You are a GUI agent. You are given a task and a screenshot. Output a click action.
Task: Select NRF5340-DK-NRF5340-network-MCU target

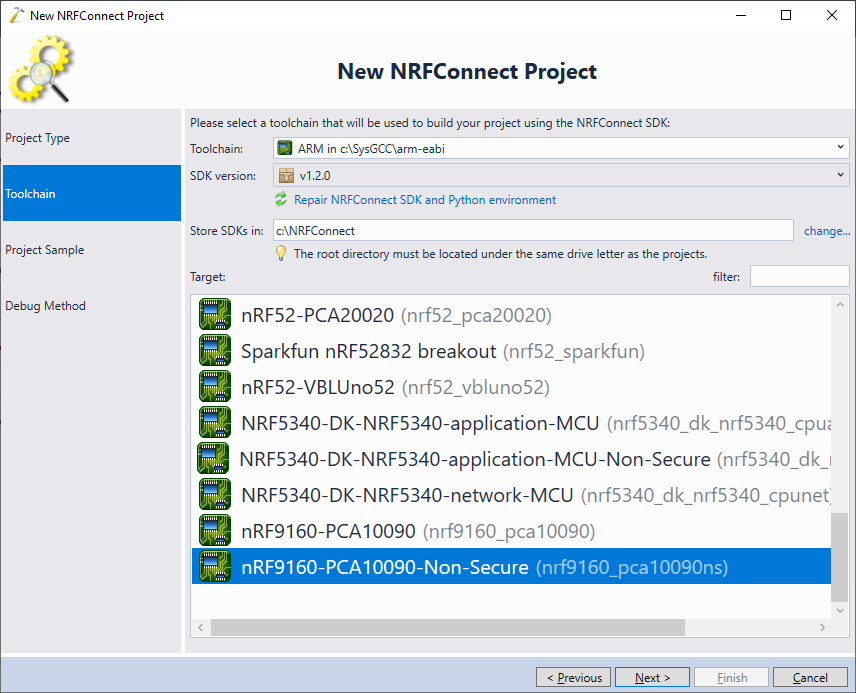[x=511, y=495]
